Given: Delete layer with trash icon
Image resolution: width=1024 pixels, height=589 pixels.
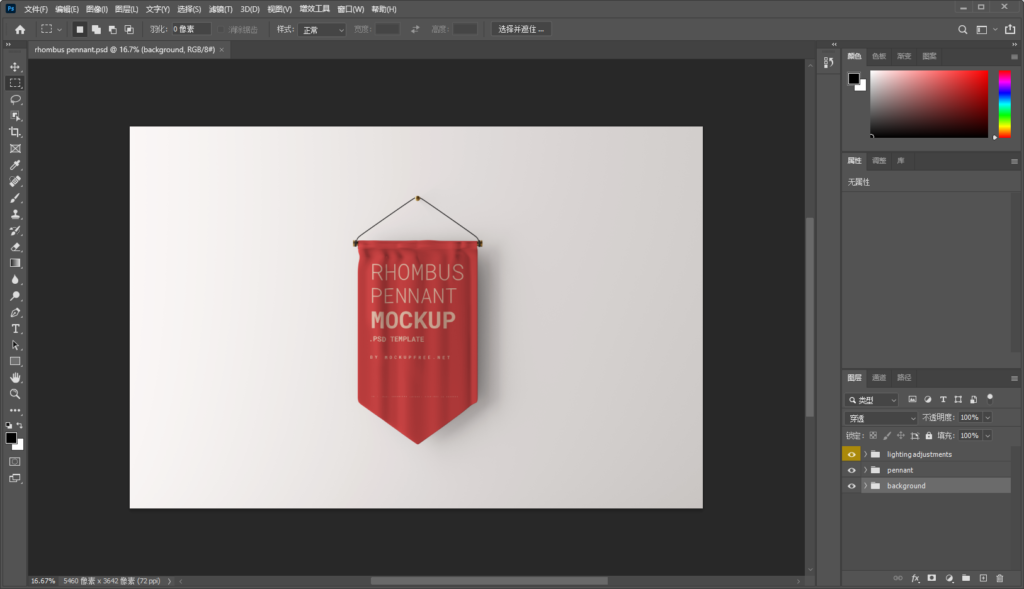Looking at the screenshot, I should click(1000, 578).
